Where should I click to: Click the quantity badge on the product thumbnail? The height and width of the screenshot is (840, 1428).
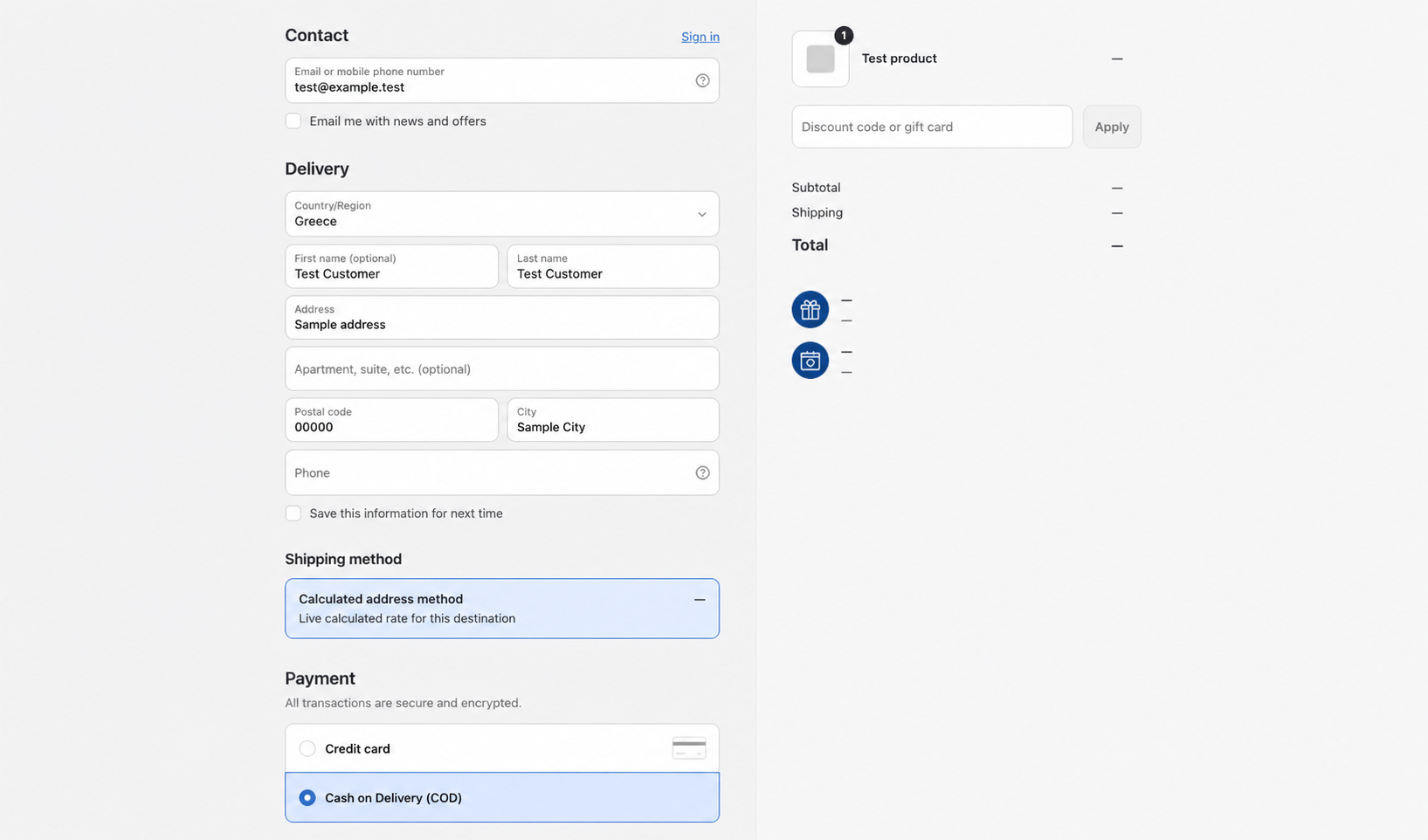tap(843, 35)
